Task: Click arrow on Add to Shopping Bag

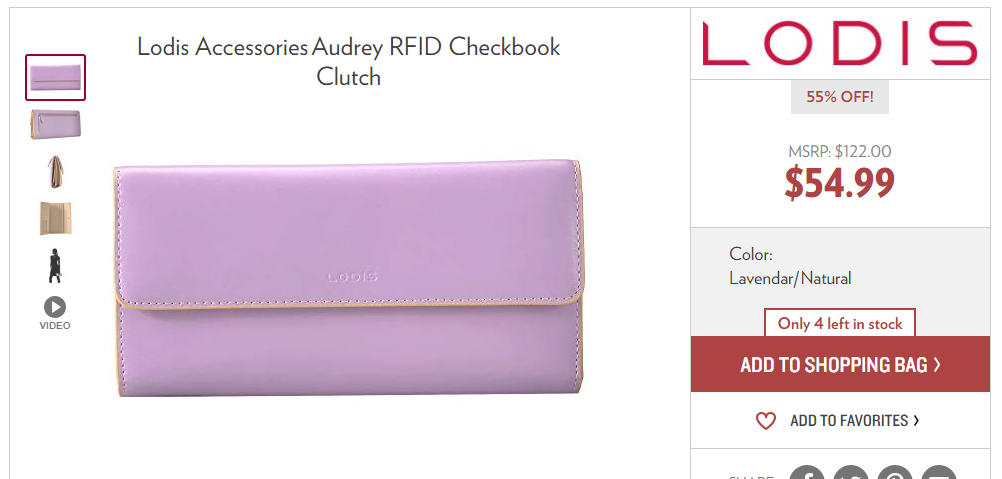Action: (x=937, y=365)
